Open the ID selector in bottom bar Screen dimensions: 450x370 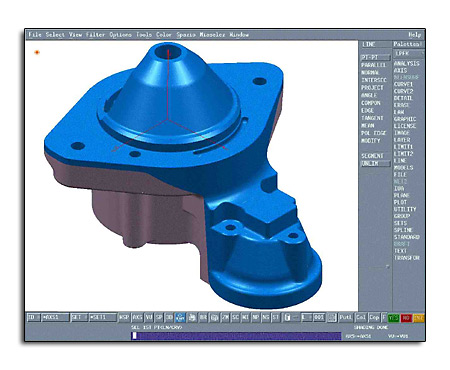pos(33,317)
